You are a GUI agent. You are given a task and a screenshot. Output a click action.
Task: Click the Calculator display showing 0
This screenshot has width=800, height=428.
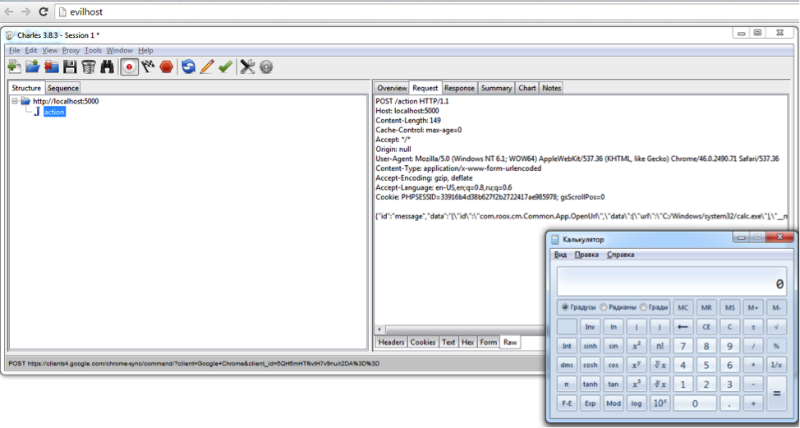tap(671, 281)
